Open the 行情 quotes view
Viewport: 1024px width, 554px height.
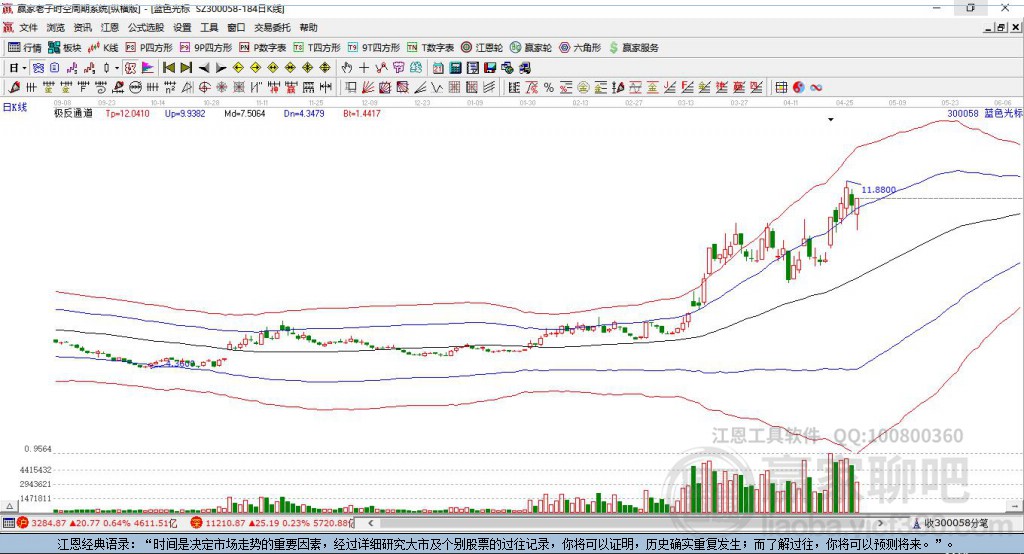[25, 48]
